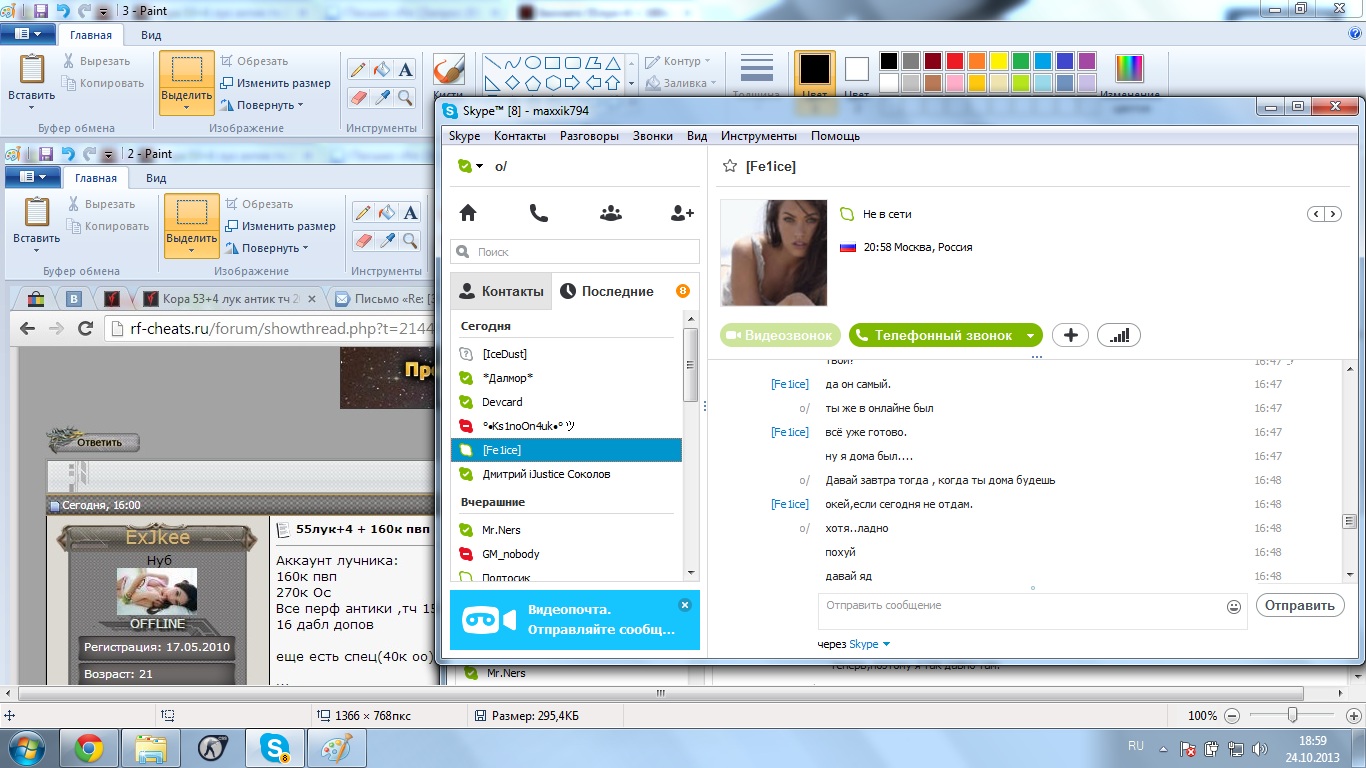This screenshot has height=768, width=1366.
Task: Click Обрезать in 2 - Paint
Action: tap(258, 204)
